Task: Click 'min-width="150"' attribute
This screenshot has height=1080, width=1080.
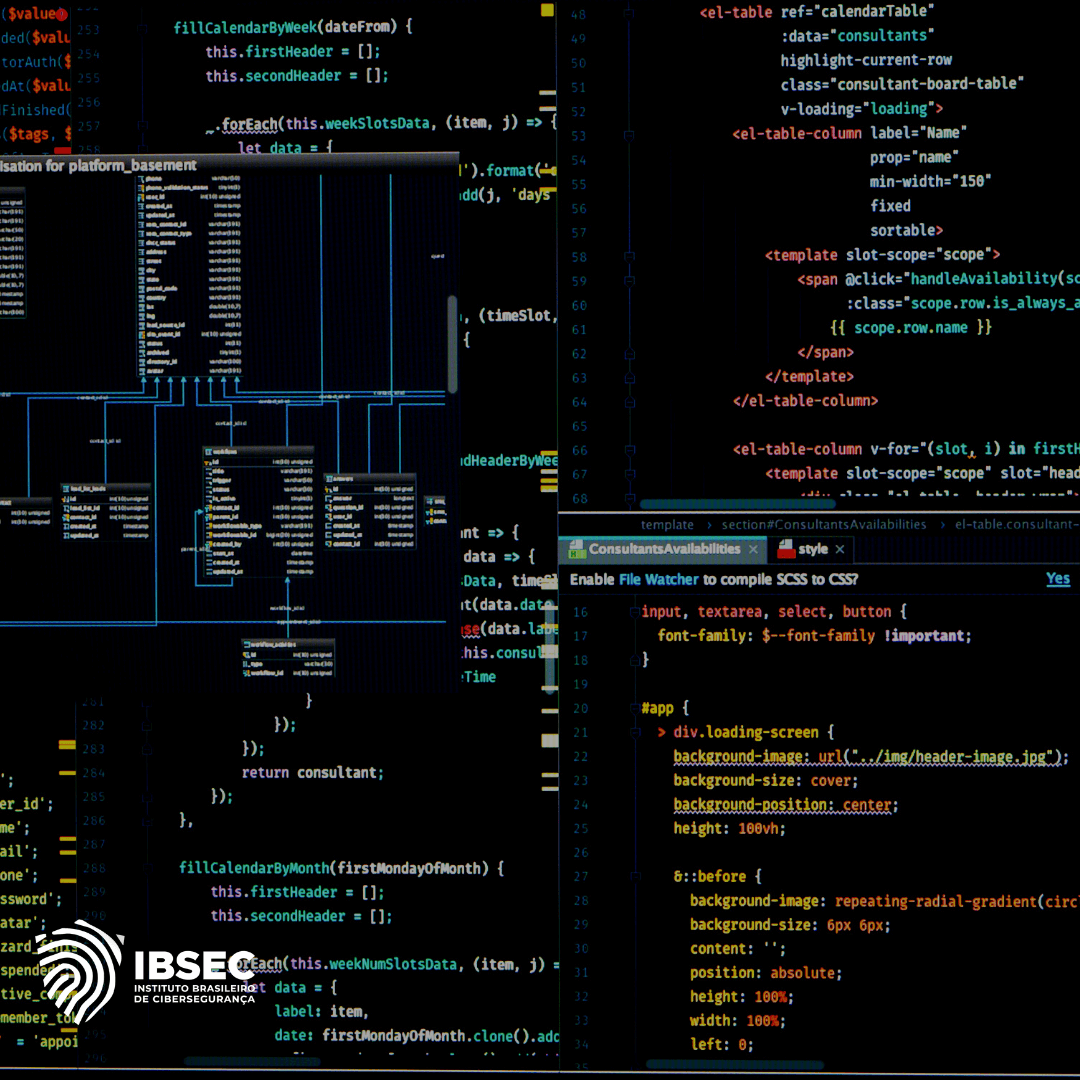Action: pos(931,181)
